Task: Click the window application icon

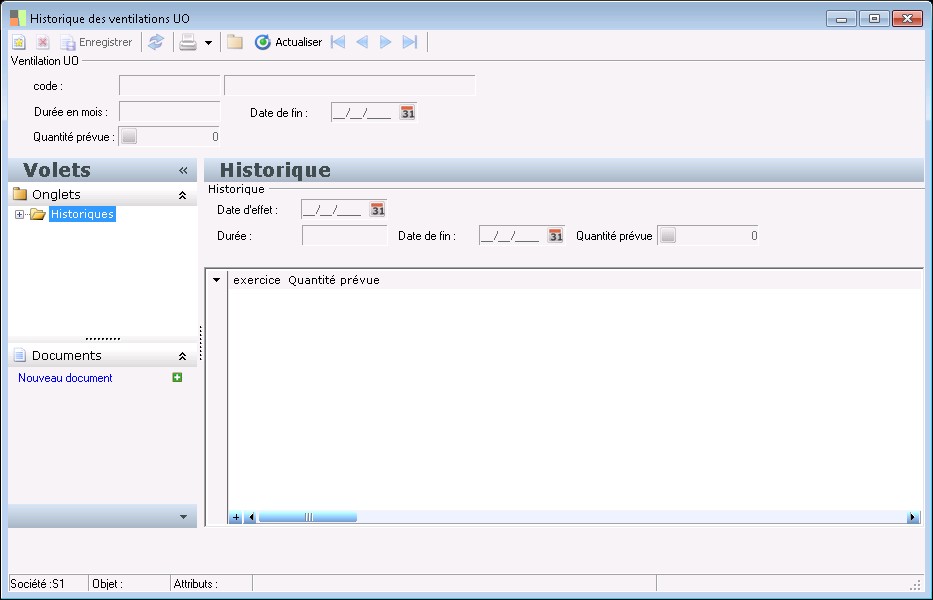Action: pos(18,18)
